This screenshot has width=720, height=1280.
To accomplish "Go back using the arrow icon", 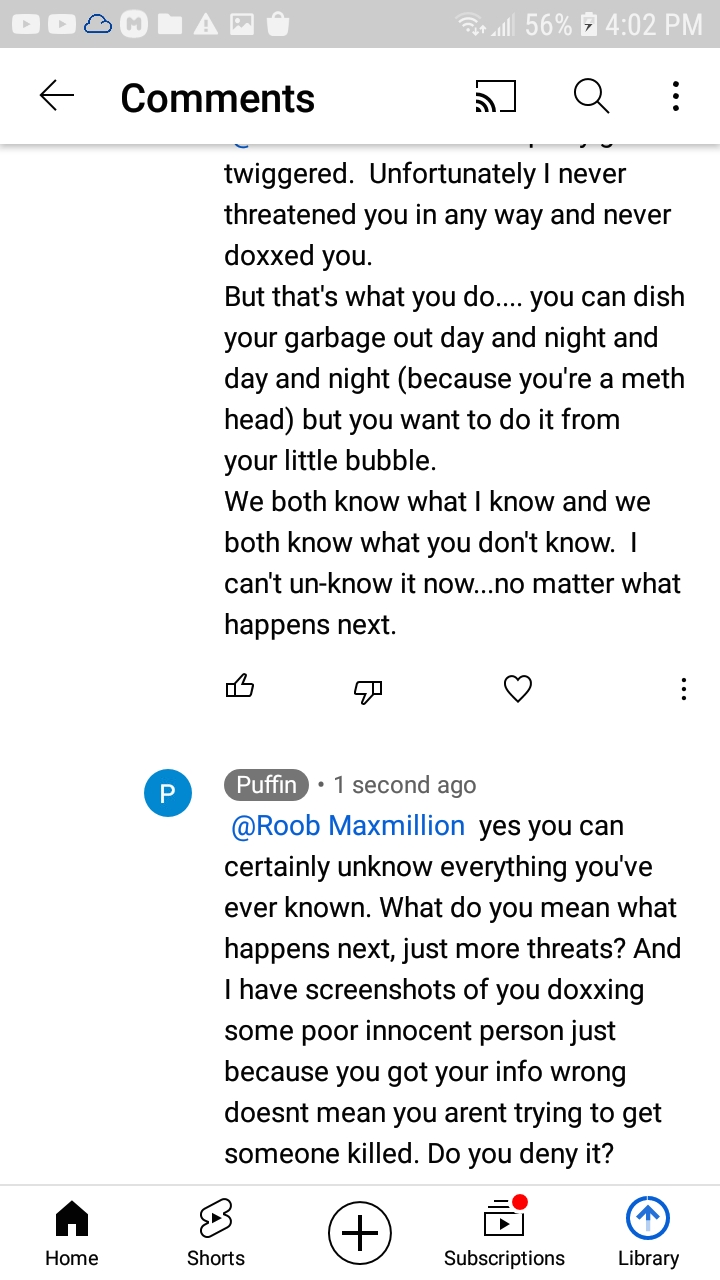I will pos(57,96).
